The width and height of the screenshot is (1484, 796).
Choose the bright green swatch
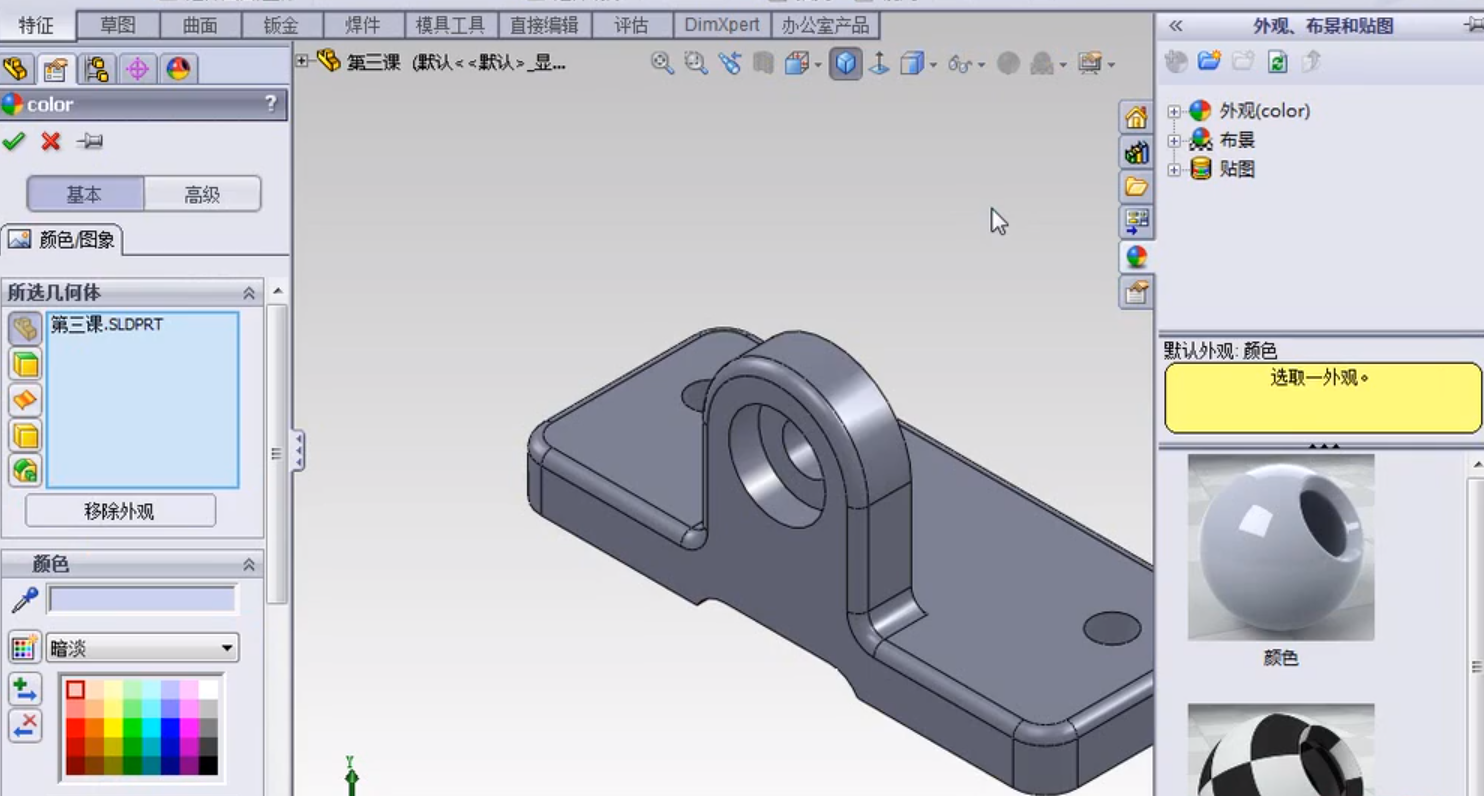point(132,728)
